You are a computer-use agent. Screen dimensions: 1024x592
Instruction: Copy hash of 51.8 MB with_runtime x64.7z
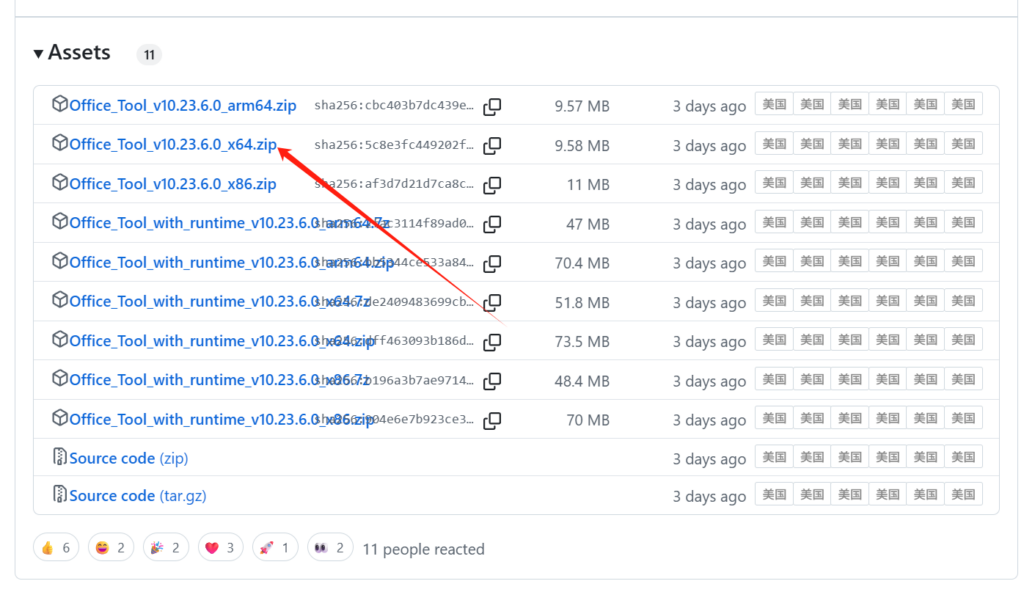[x=492, y=303]
